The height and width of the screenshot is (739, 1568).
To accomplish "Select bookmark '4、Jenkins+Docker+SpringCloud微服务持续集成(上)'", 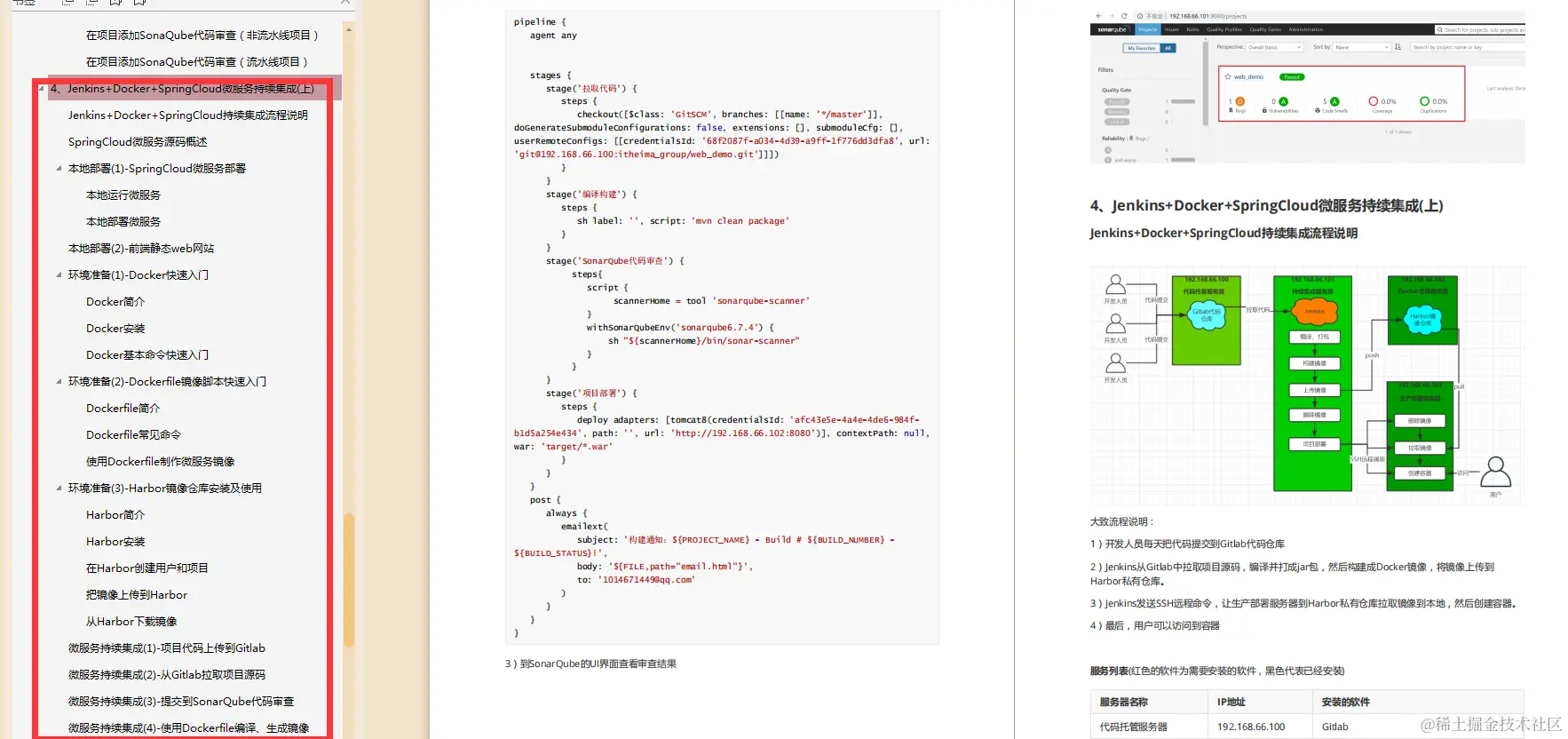I will pyautogui.click(x=182, y=89).
